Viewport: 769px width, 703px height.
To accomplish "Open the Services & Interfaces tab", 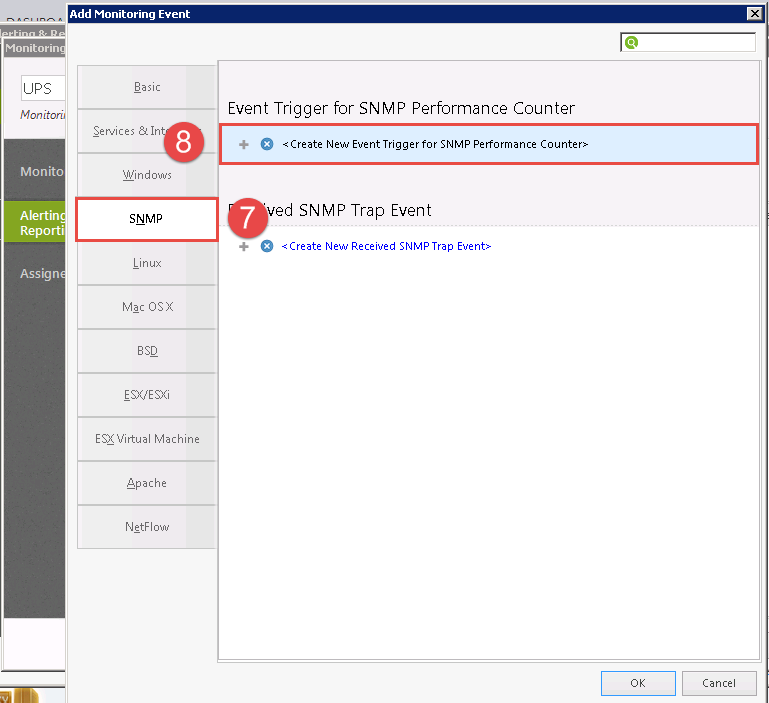I will pyautogui.click(x=147, y=131).
